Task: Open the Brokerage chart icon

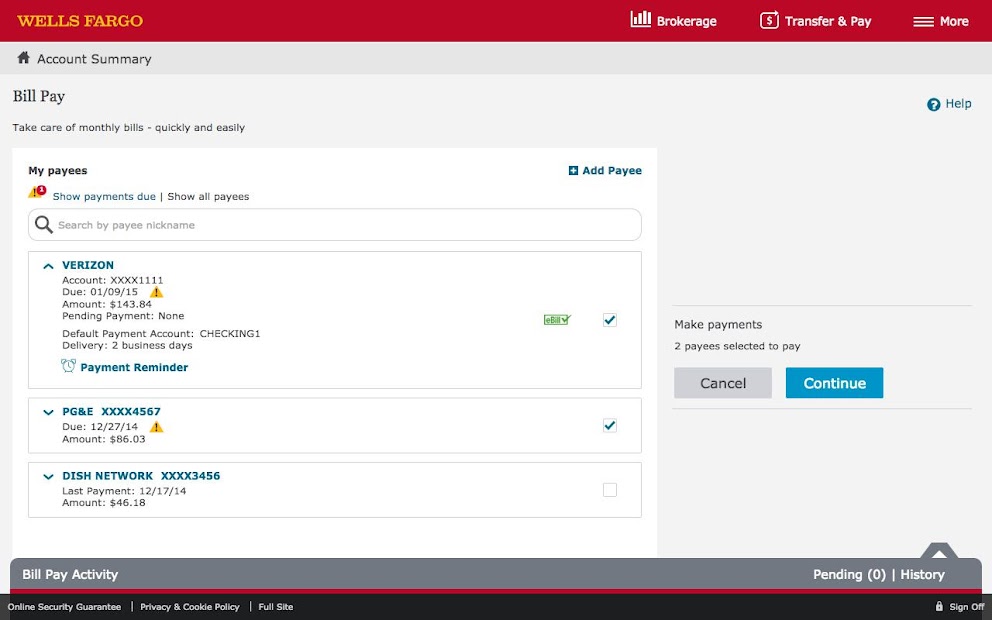Action: [640, 19]
